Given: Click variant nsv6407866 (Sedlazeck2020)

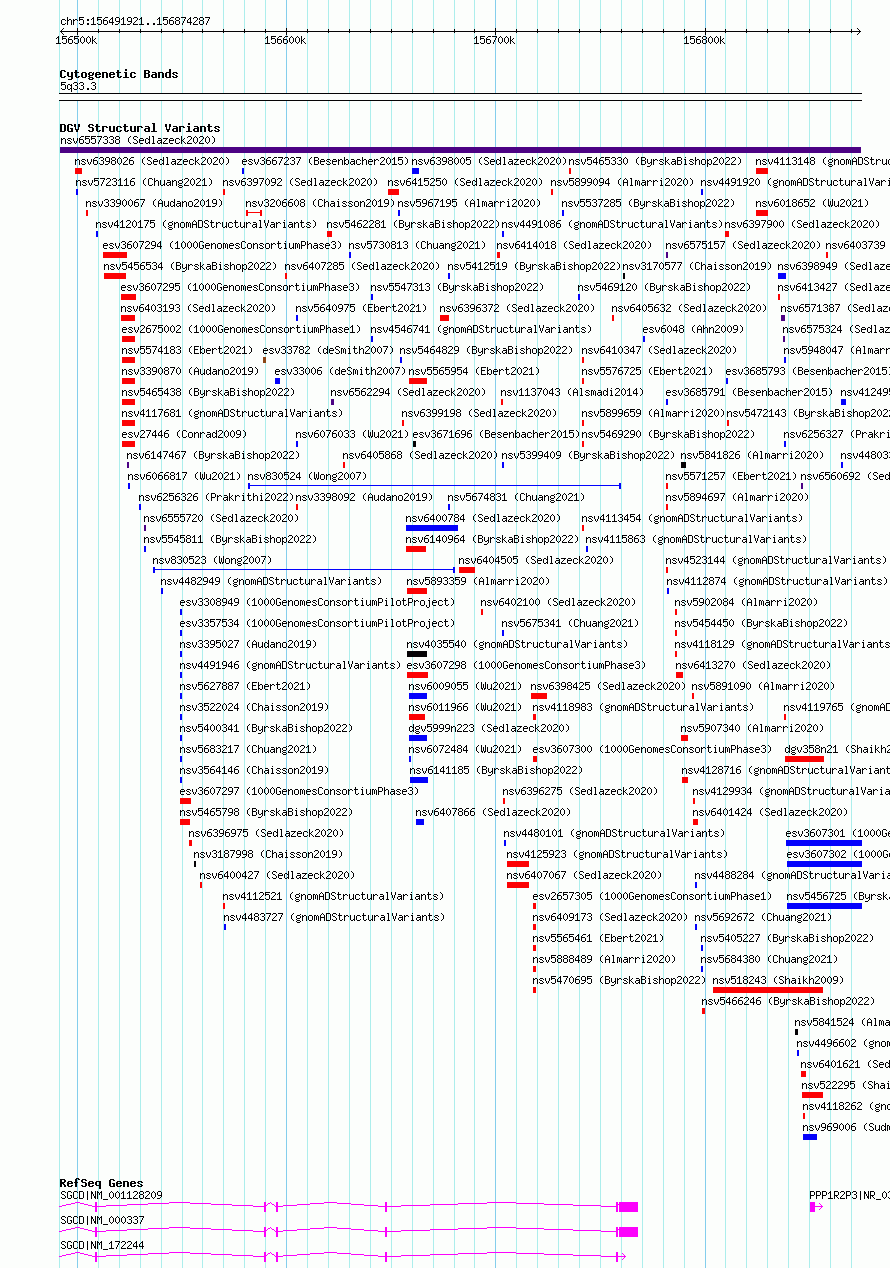Looking at the screenshot, I should (x=493, y=812).
